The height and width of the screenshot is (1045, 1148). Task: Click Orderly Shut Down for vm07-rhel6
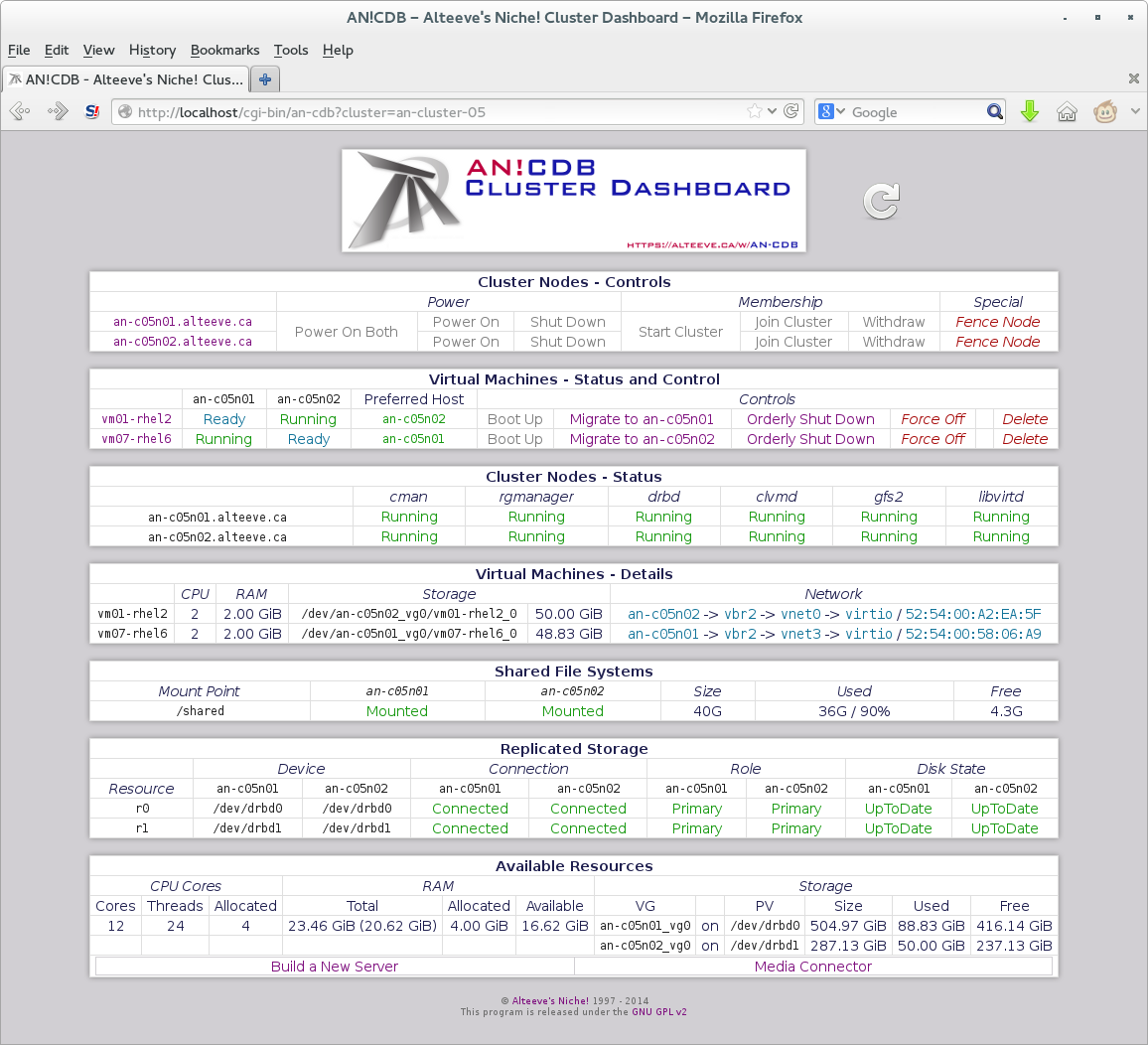point(810,439)
